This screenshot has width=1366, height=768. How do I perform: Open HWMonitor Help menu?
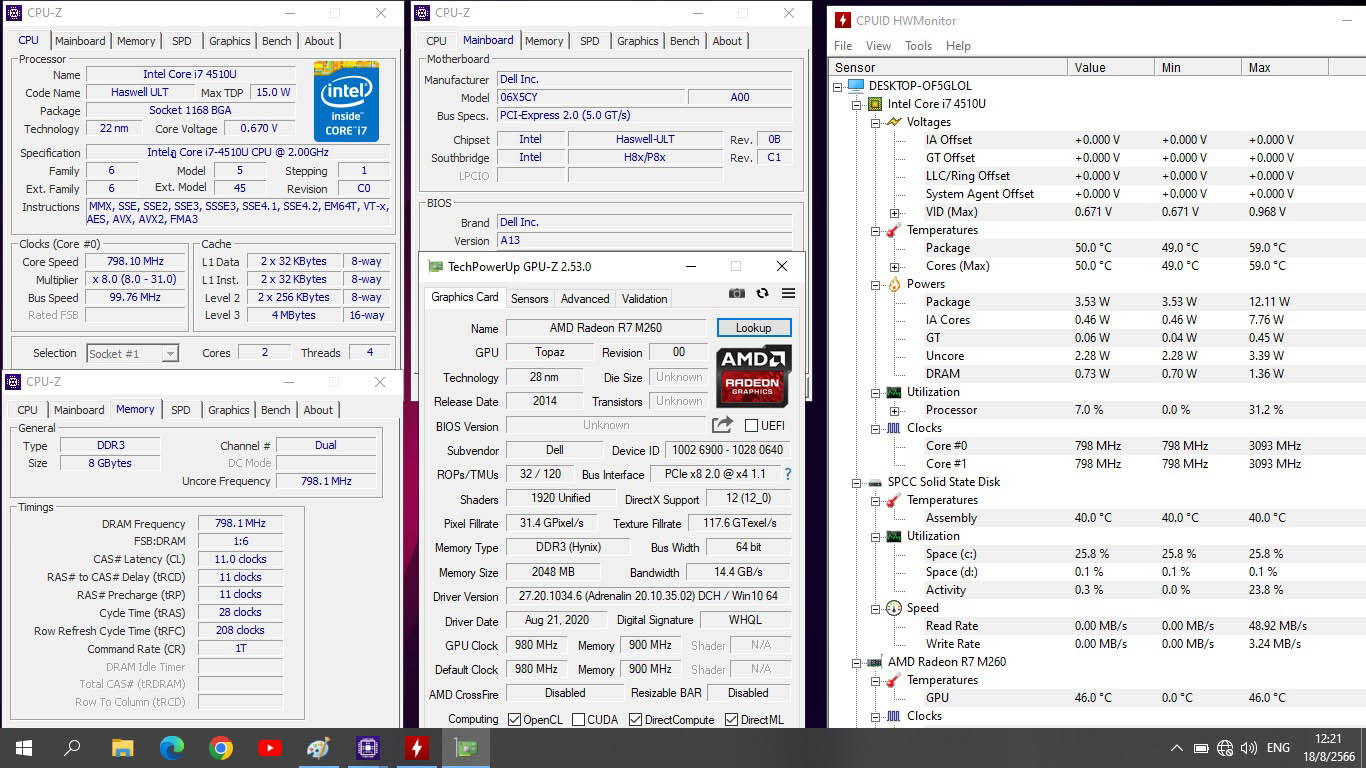958,46
